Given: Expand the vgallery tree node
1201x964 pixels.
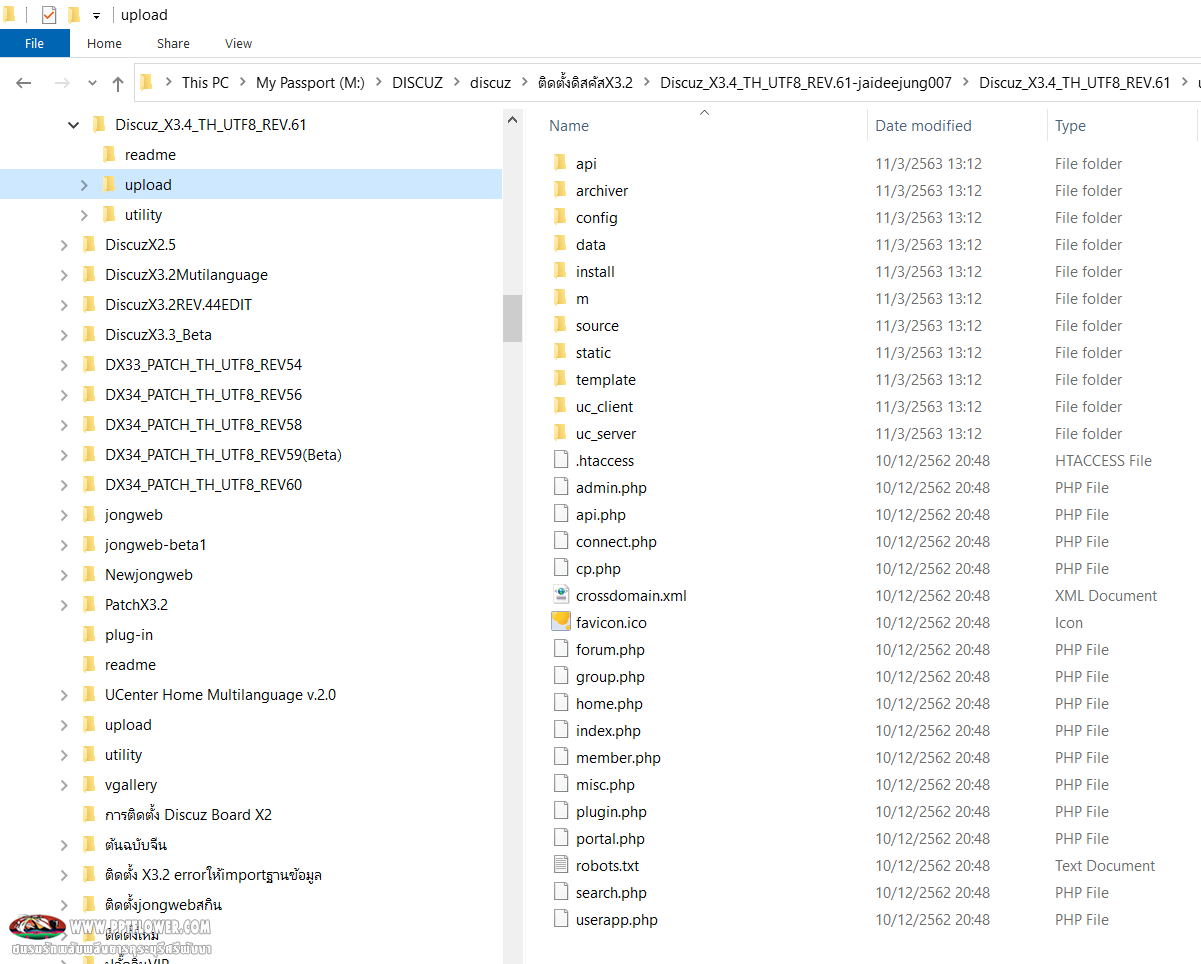Looking at the screenshot, I should click(x=64, y=785).
